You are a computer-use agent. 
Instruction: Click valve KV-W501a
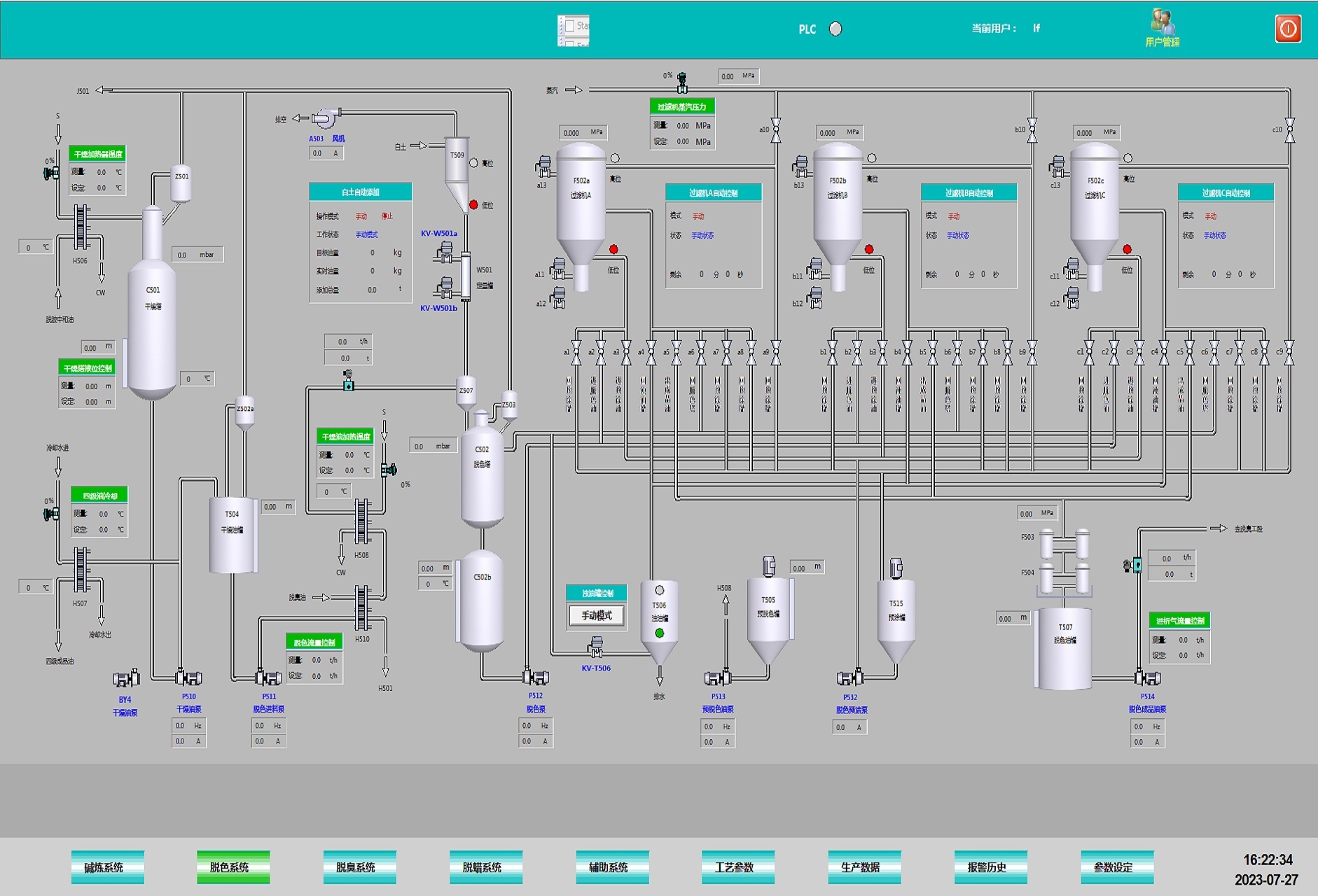444,253
